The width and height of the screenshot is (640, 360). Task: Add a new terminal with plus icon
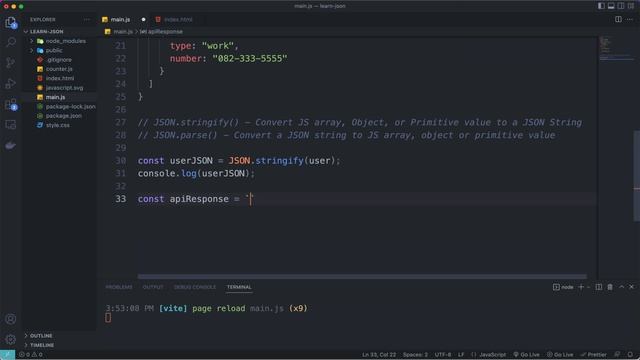tap(581, 287)
